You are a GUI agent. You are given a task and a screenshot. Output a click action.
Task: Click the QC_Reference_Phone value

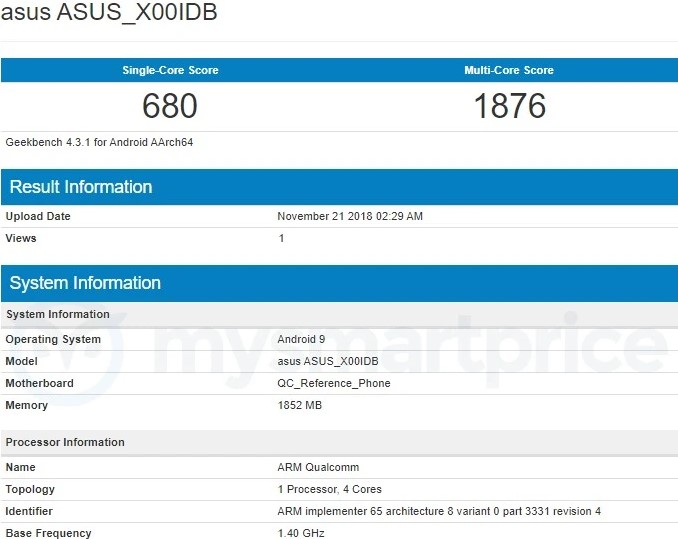tap(334, 383)
